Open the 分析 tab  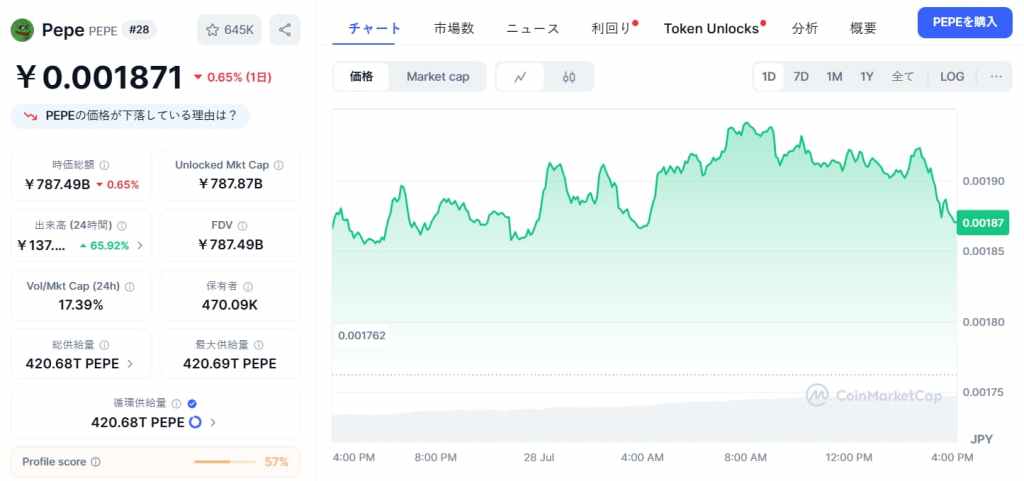point(805,29)
